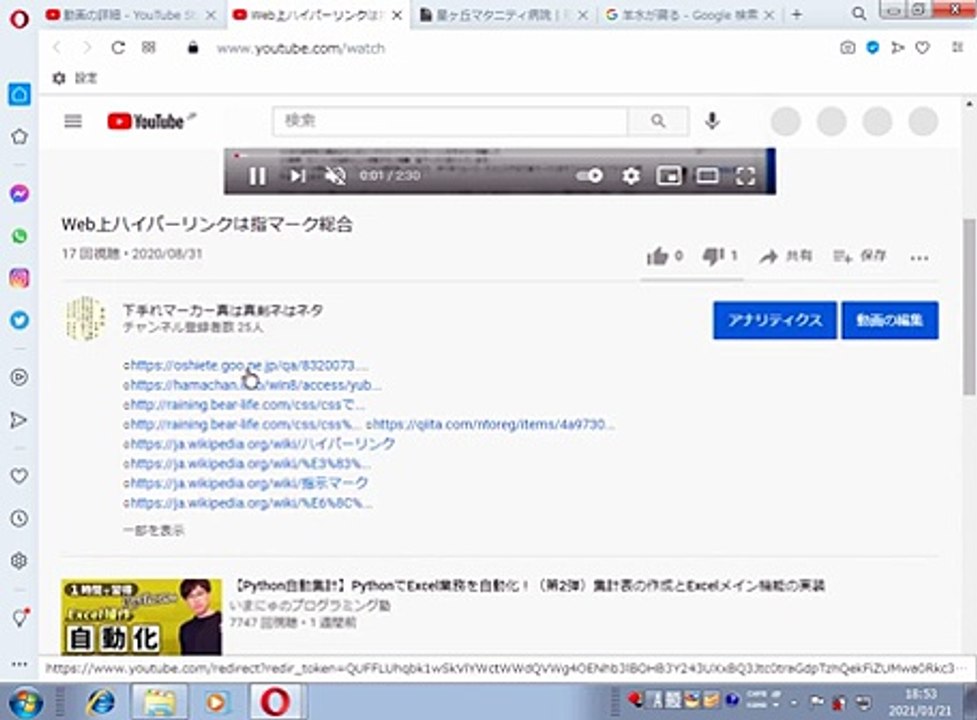Switch to the third document tab
The height and width of the screenshot is (720, 977).
[x=503, y=15]
